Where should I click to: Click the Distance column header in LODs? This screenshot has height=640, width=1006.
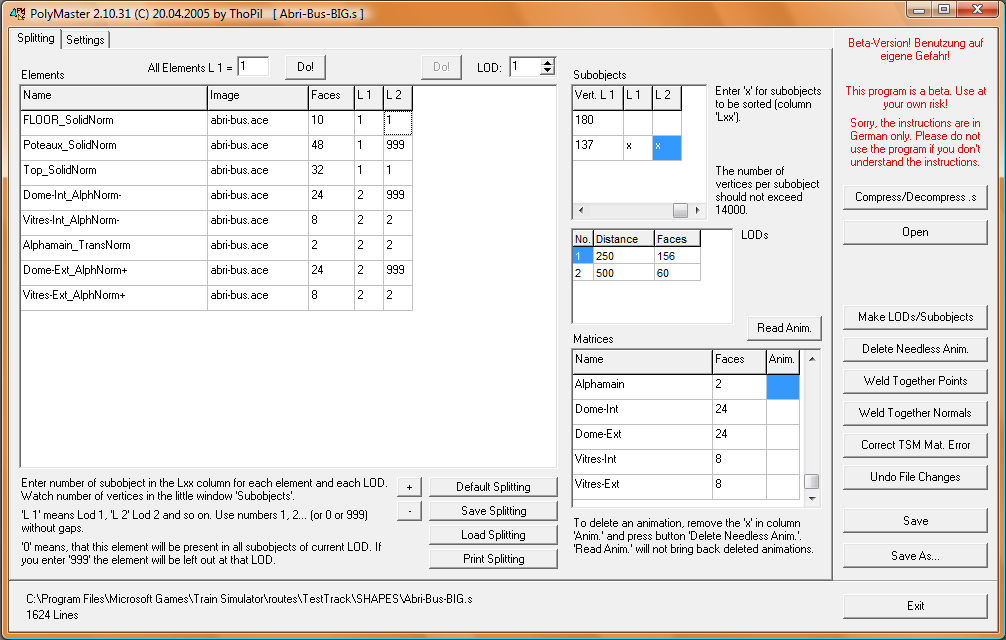pyautogui.click(x=624, y=239)
